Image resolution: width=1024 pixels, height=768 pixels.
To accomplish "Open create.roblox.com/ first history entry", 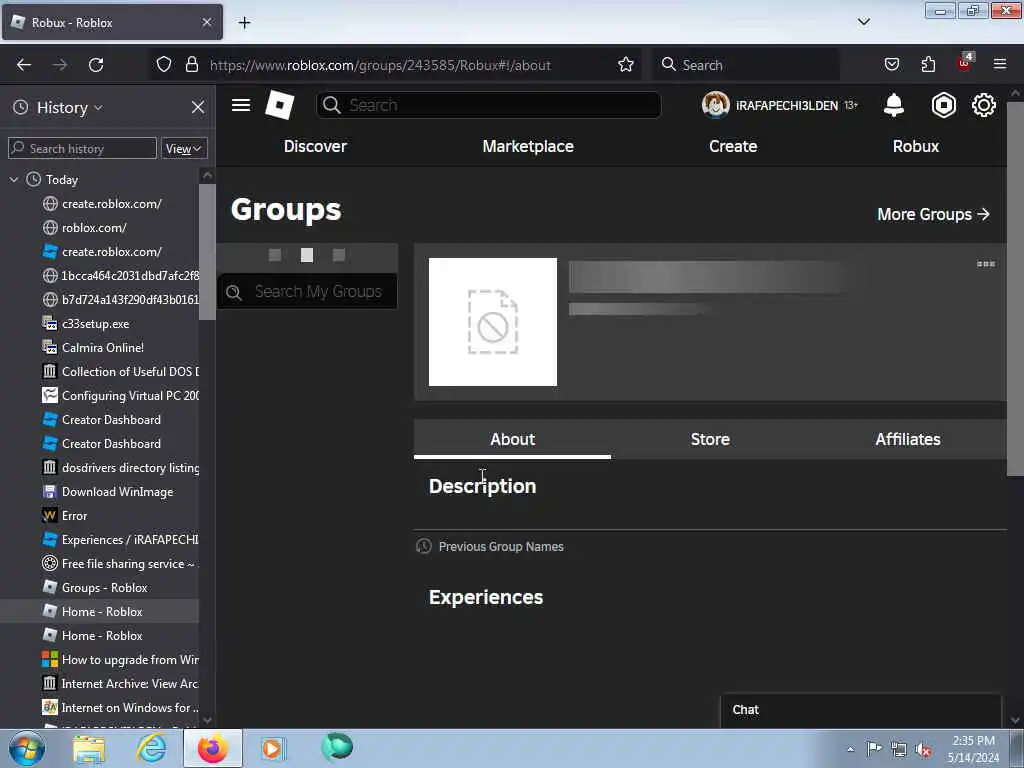I will [112, 204].
